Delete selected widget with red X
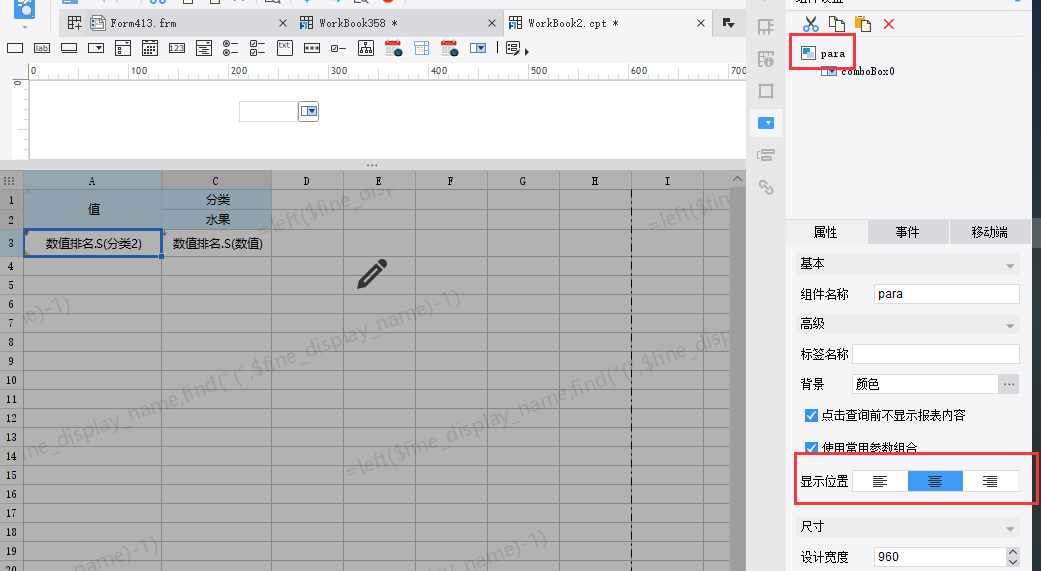Image resolution: width=1041 pixels, height=571 pixels. pos(889,25)
